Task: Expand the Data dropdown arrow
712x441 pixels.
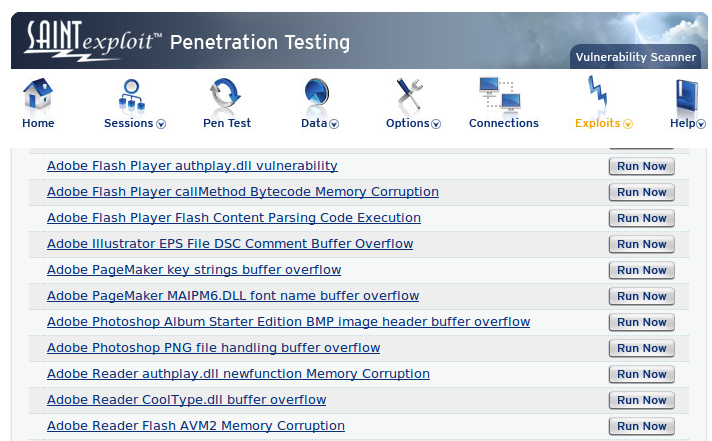Action: click(334, 124)
